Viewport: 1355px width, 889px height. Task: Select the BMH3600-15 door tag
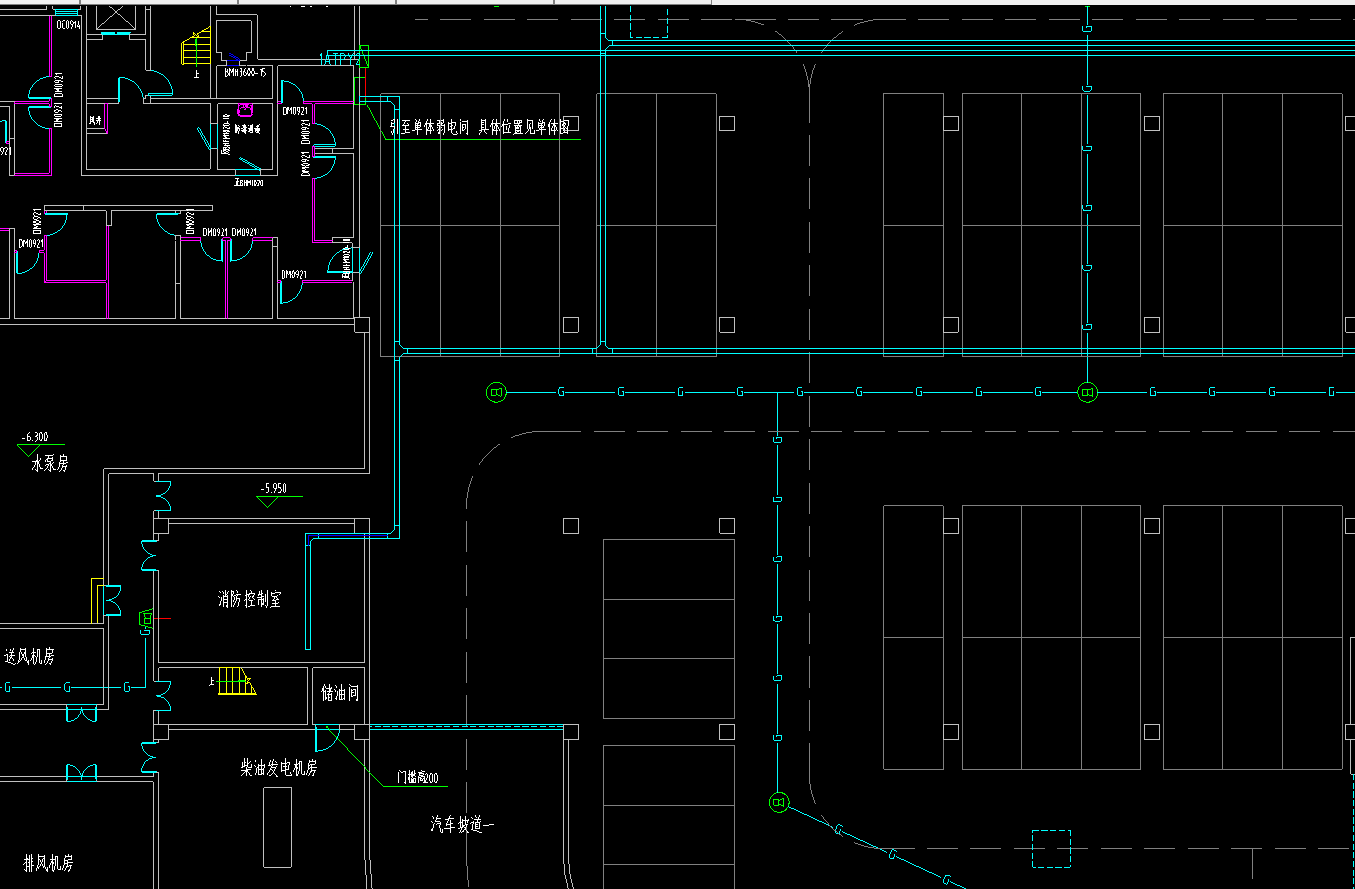[x=245, y=73]
